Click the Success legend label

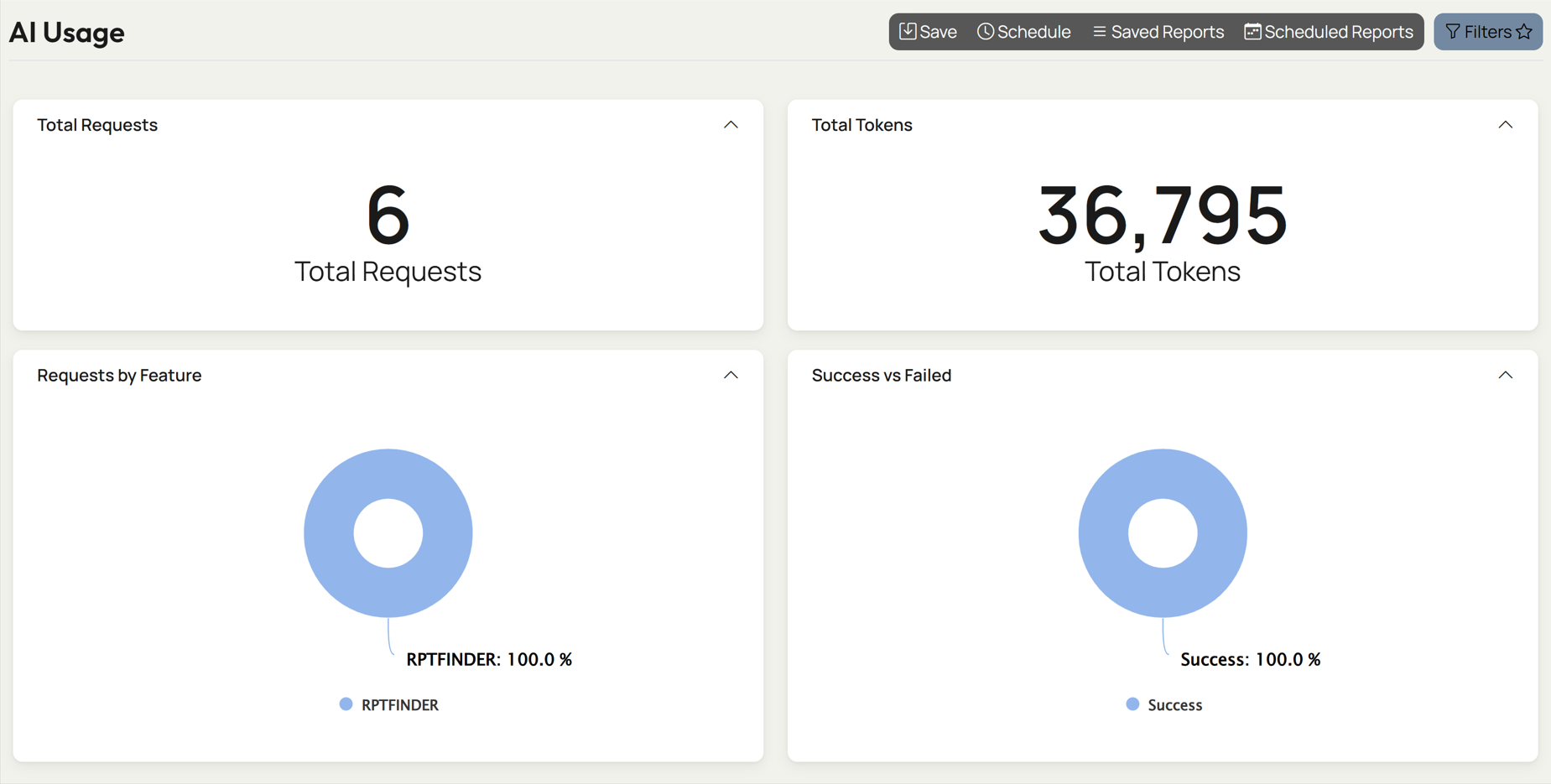[x=1175, y=705]
